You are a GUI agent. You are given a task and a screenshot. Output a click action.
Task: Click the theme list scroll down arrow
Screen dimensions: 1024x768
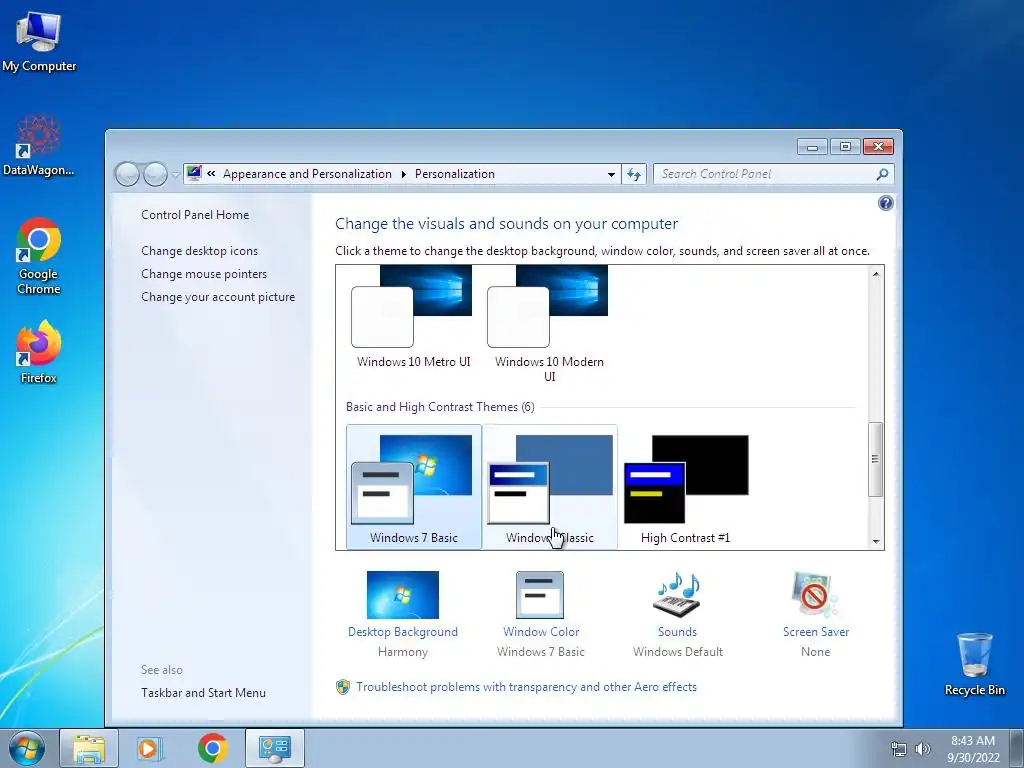[876, 541]
